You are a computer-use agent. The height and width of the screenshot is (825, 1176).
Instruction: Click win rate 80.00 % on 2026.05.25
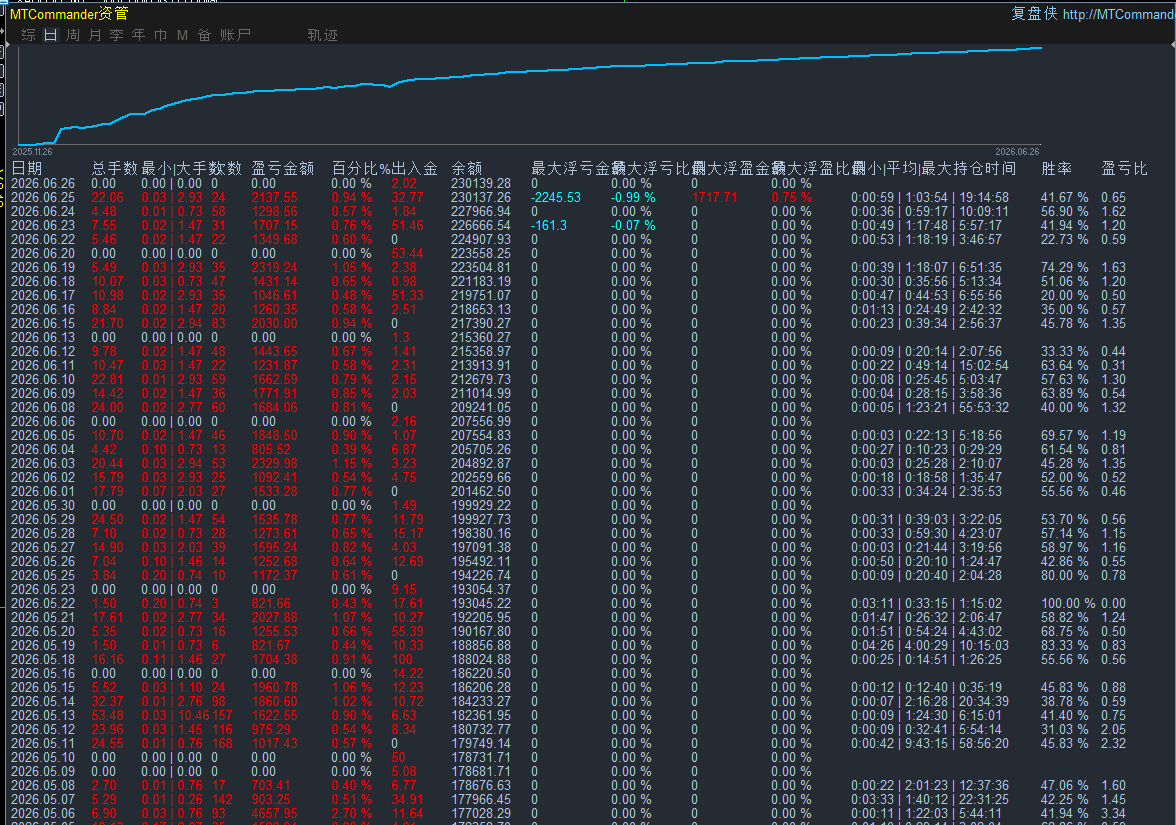pyautogui.click(x=1064, y=576)
